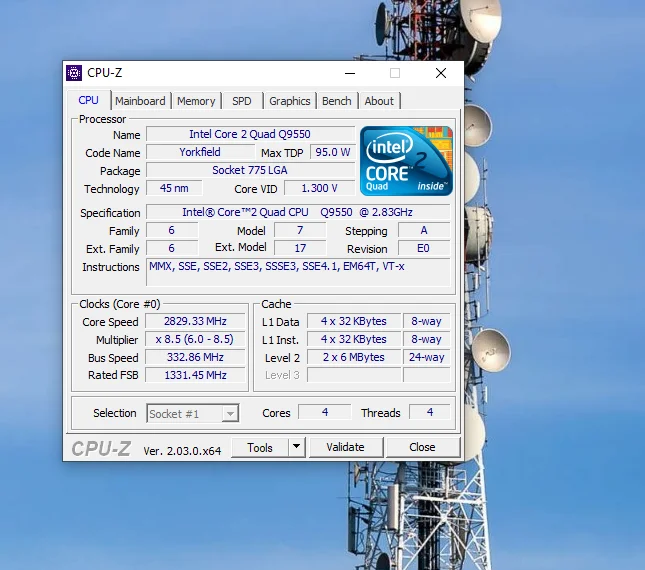Viewport: 645px width, 570px height.
Task: Click the Family value 6
Action: [x=172, y=230]
